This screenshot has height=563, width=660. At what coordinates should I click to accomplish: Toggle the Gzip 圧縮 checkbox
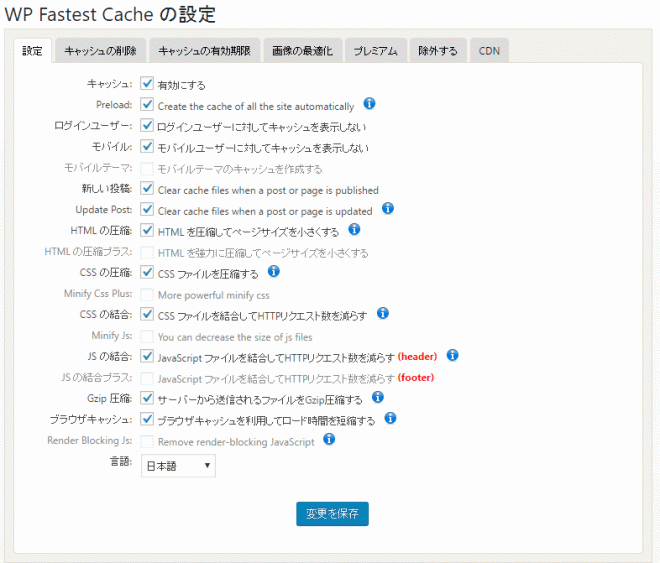[147, 398]
